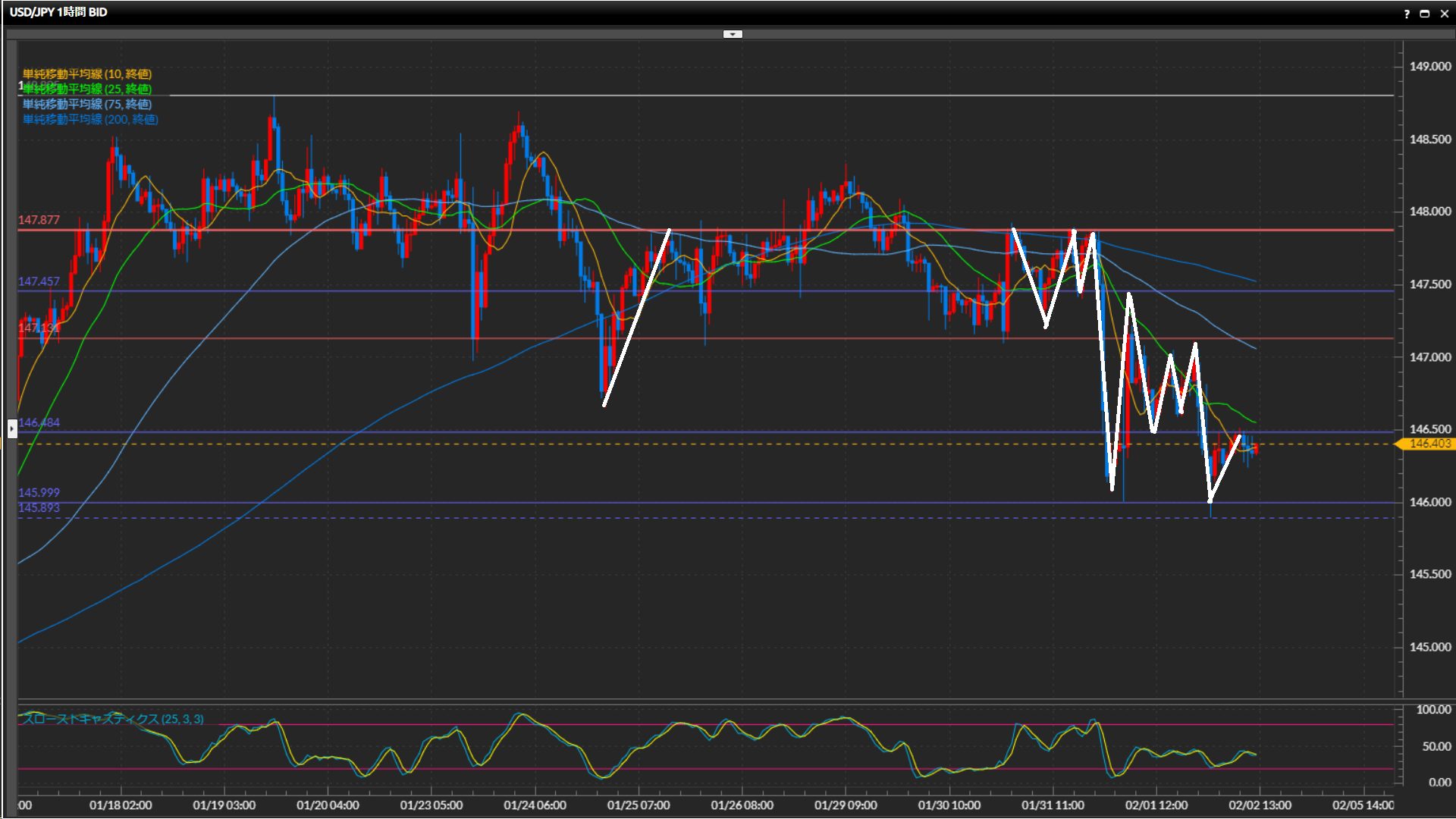Select the 10-period SMA legend label

(87, 74)
